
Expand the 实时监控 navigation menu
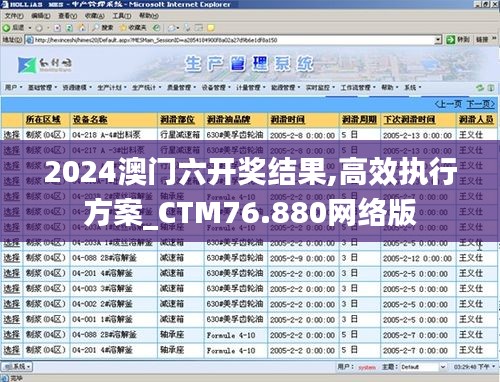320,88
